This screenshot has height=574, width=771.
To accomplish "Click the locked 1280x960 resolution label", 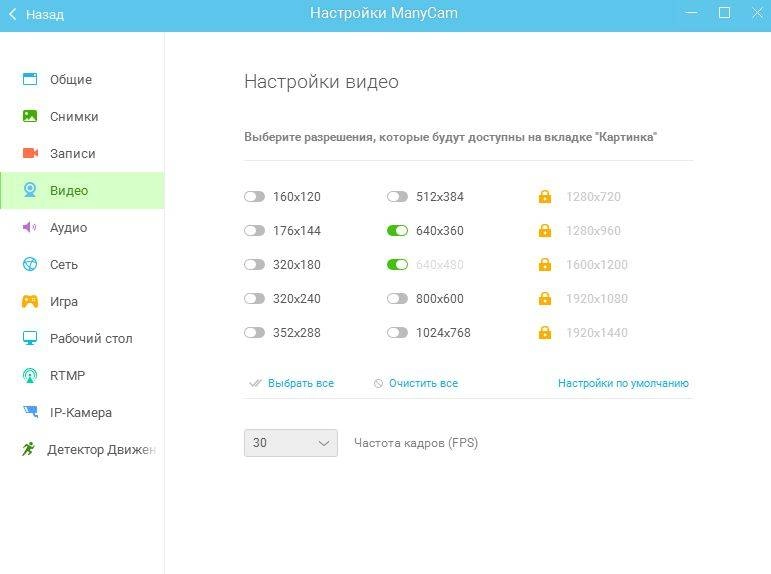I will pyautogui.click(x=593, y=231).
